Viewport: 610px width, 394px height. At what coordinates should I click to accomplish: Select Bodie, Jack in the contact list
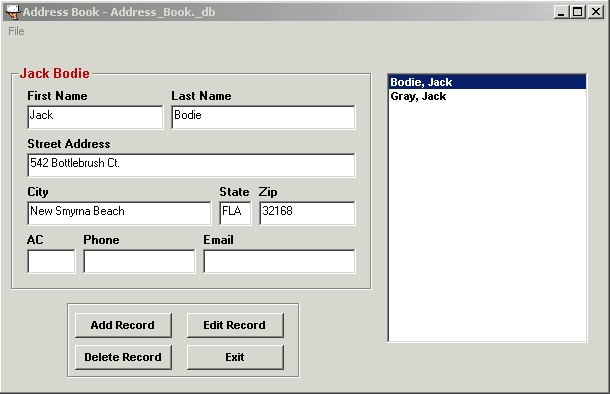[487, 82]
